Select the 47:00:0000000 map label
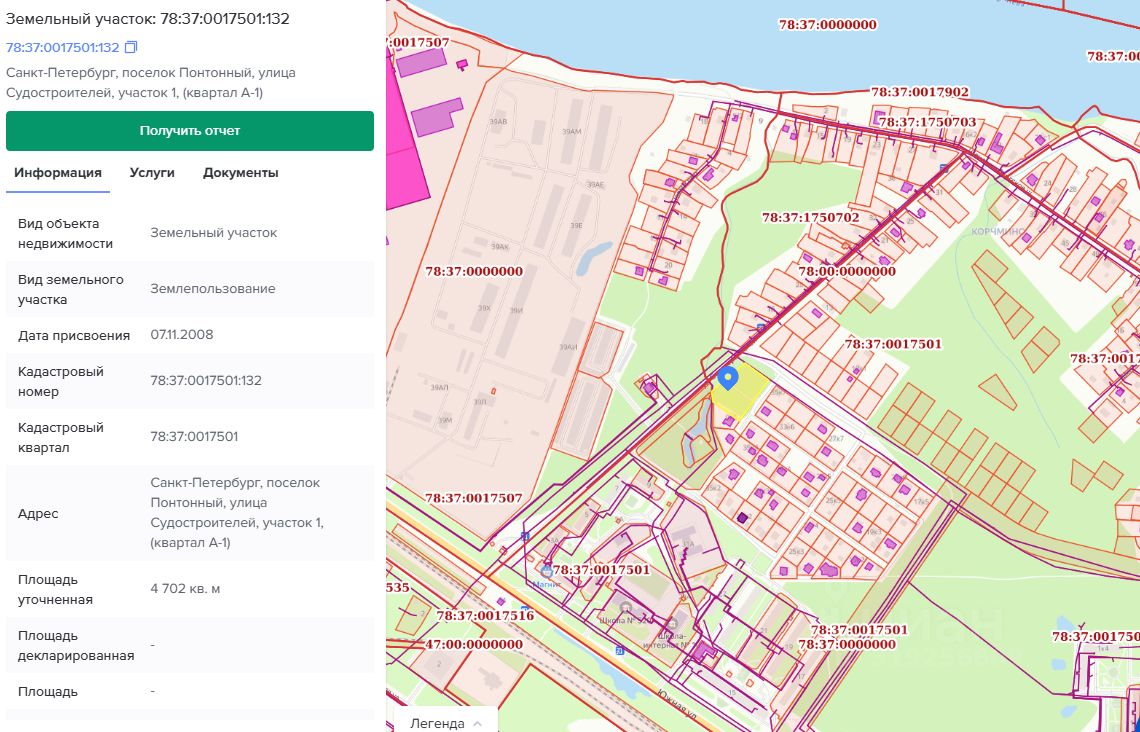This screenshot has width=1140, height=732. tap(474, 644)
